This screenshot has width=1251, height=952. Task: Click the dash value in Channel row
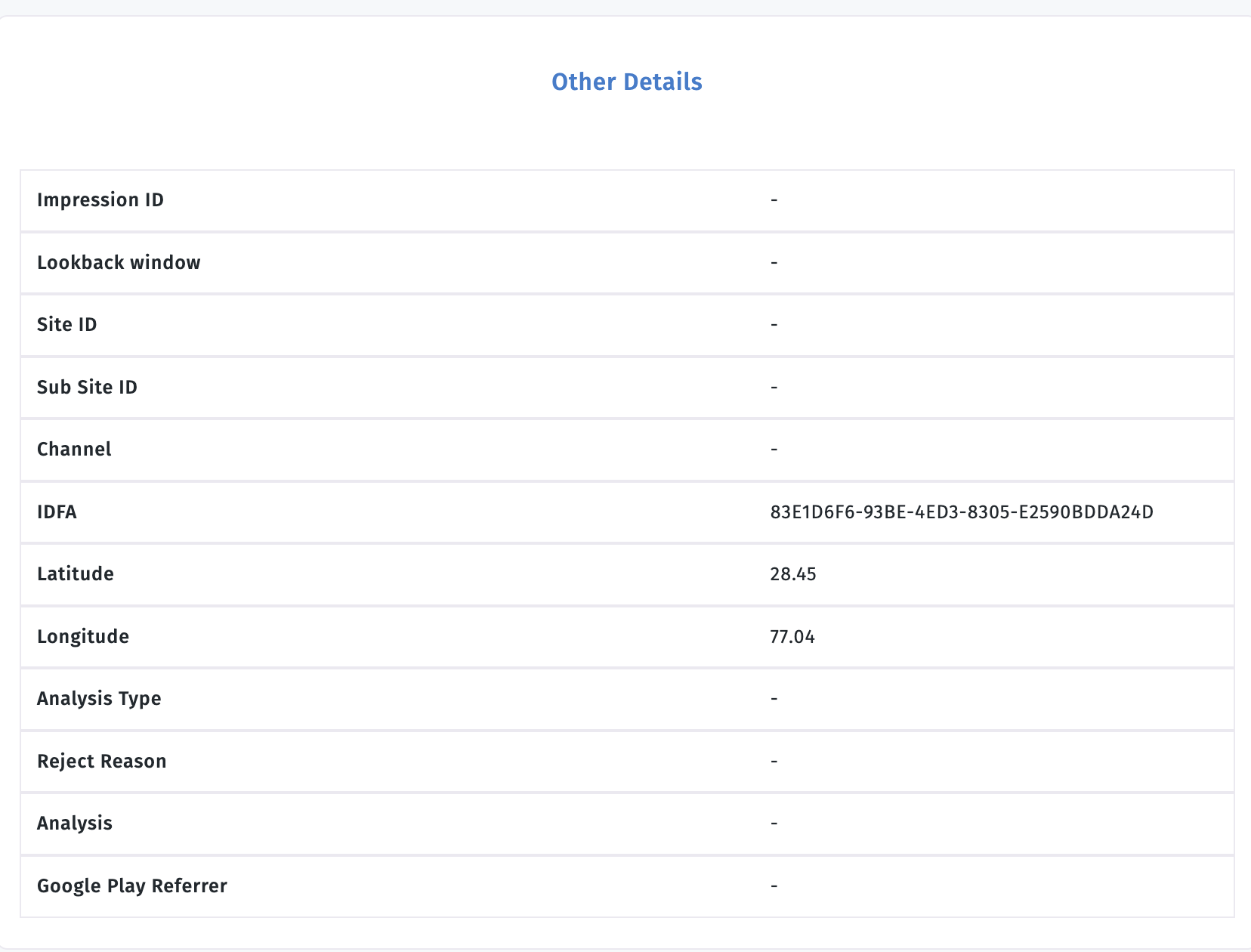(x=774, y=450)
